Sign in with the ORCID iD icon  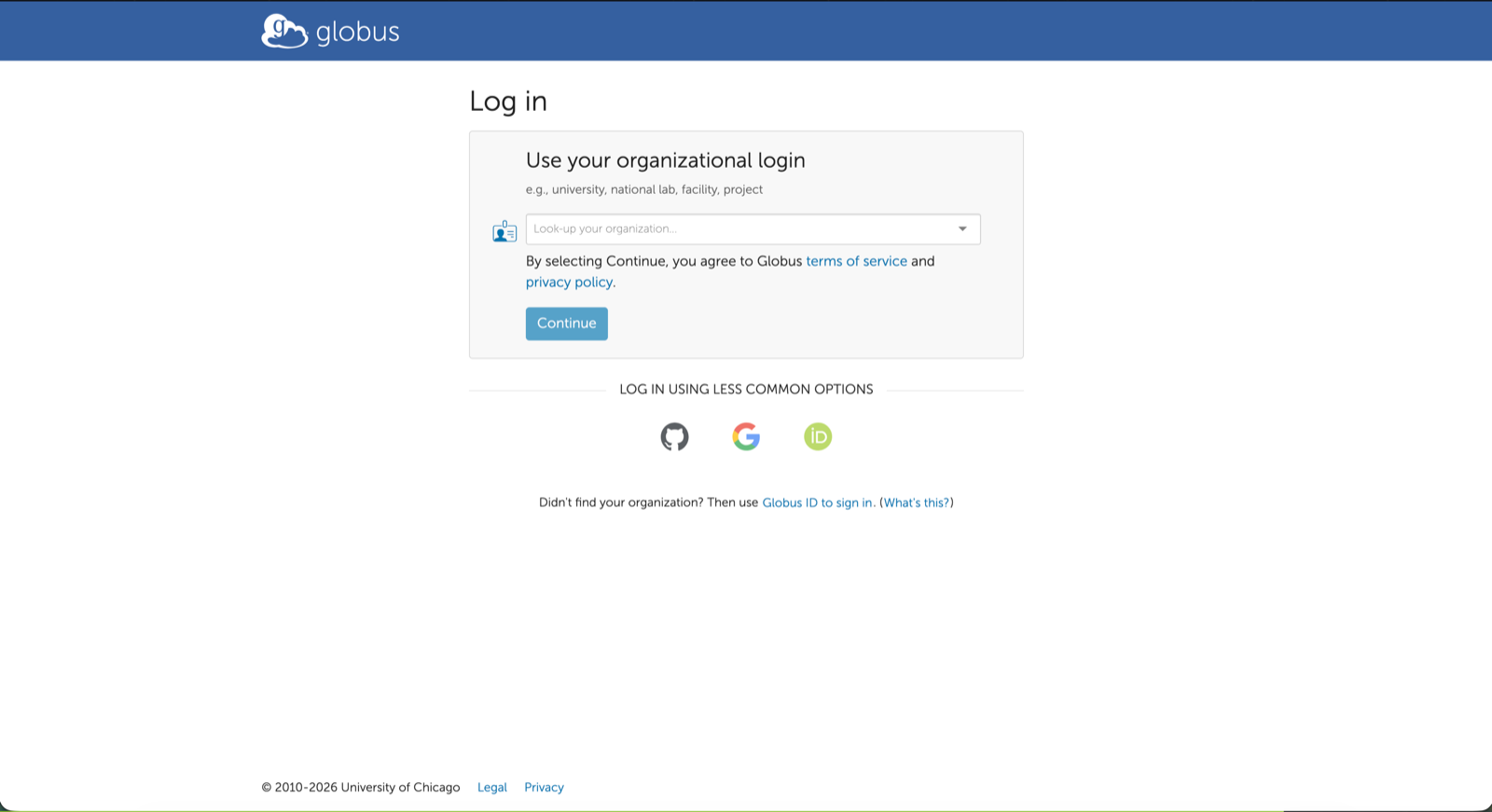pyautogui.click(x=818, y=436)
